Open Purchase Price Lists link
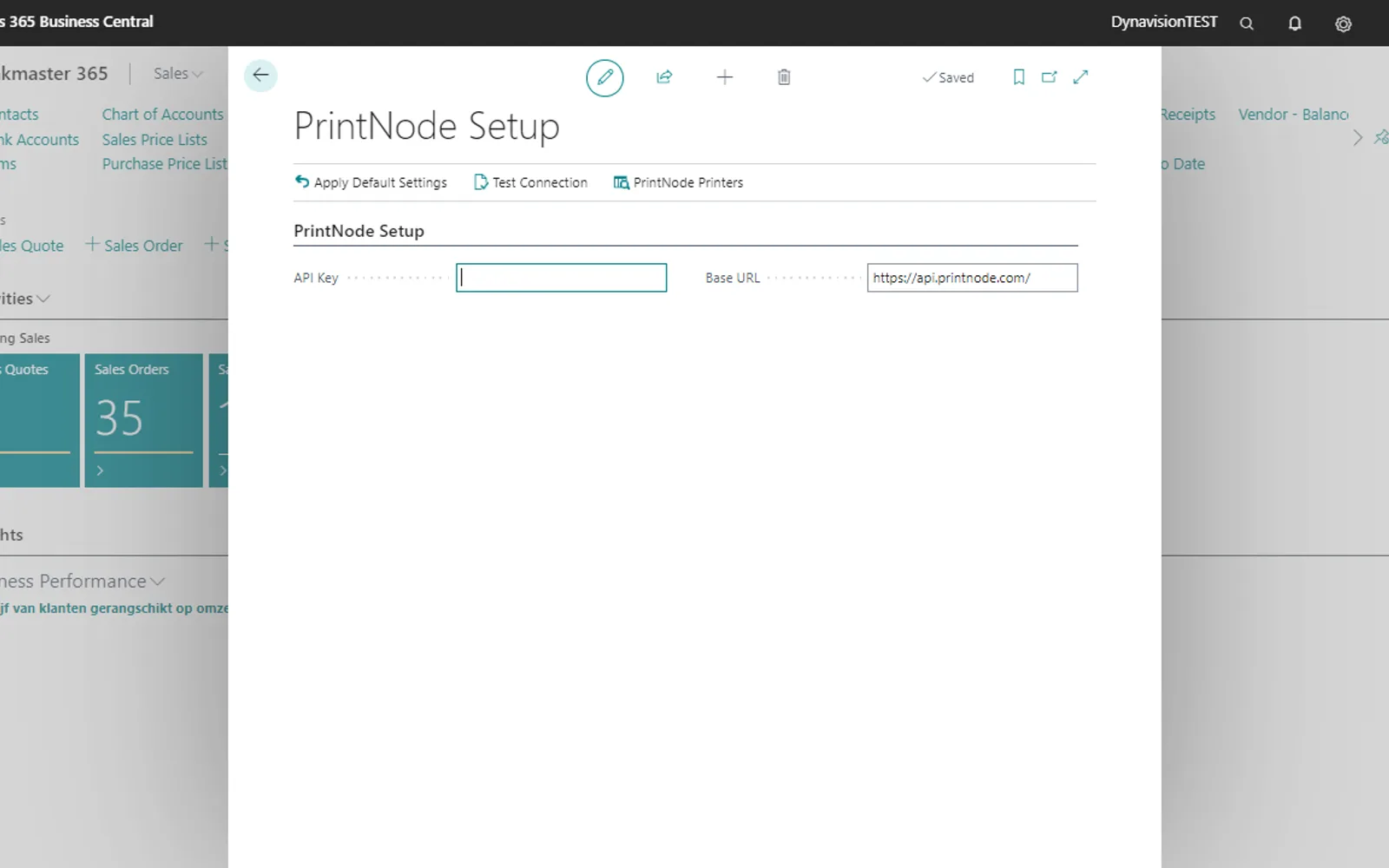The height and width of the screenshot is (868, 1389). [x=165, y=164]
